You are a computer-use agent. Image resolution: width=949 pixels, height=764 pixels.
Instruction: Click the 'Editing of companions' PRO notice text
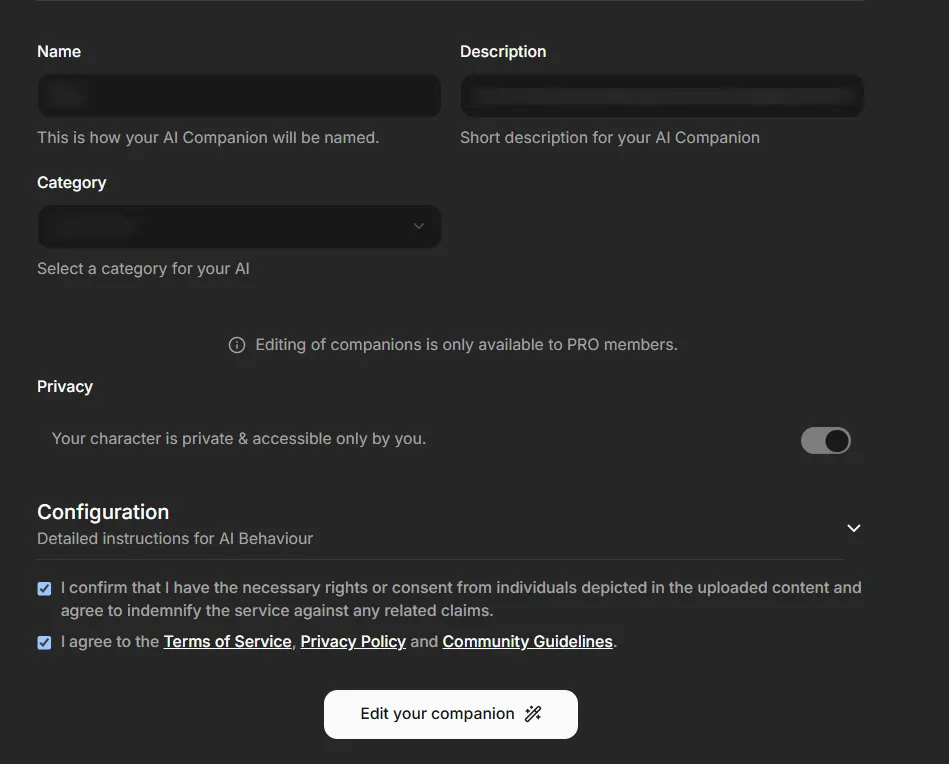point(466,344)
